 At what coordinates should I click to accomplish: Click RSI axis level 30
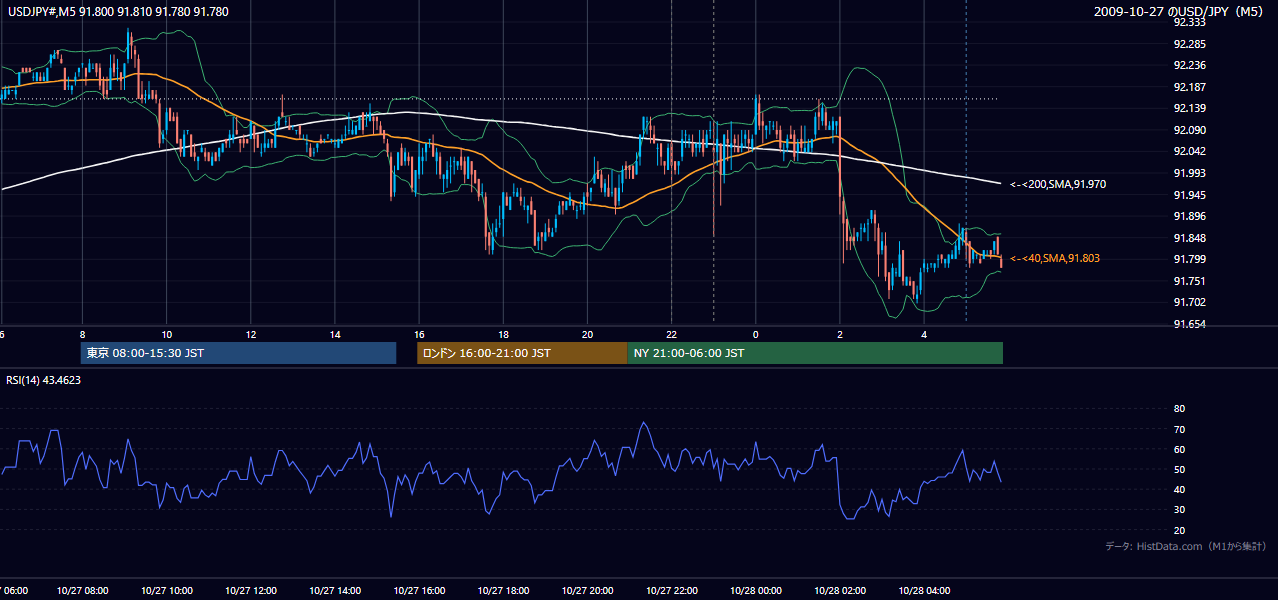[x=1179, y=510]
